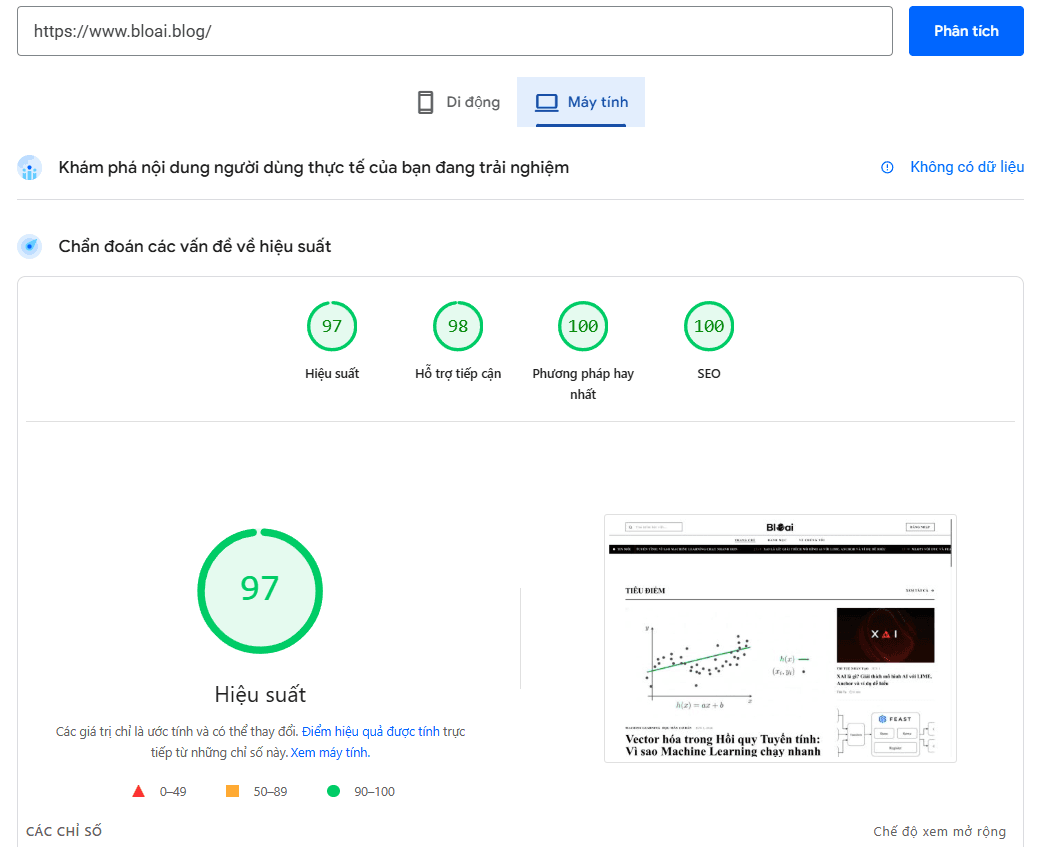Screen dimensions: 1048x847
Task: Jump to 100 Phương pháp hay nhất gauge
Action: click(583, 326)
